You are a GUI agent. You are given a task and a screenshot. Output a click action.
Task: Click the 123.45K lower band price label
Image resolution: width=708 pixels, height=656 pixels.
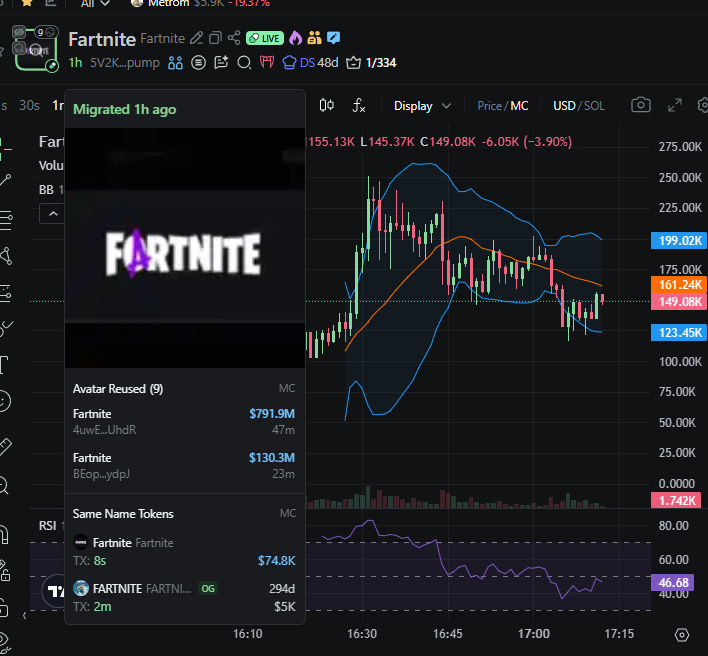pos(679,333)
